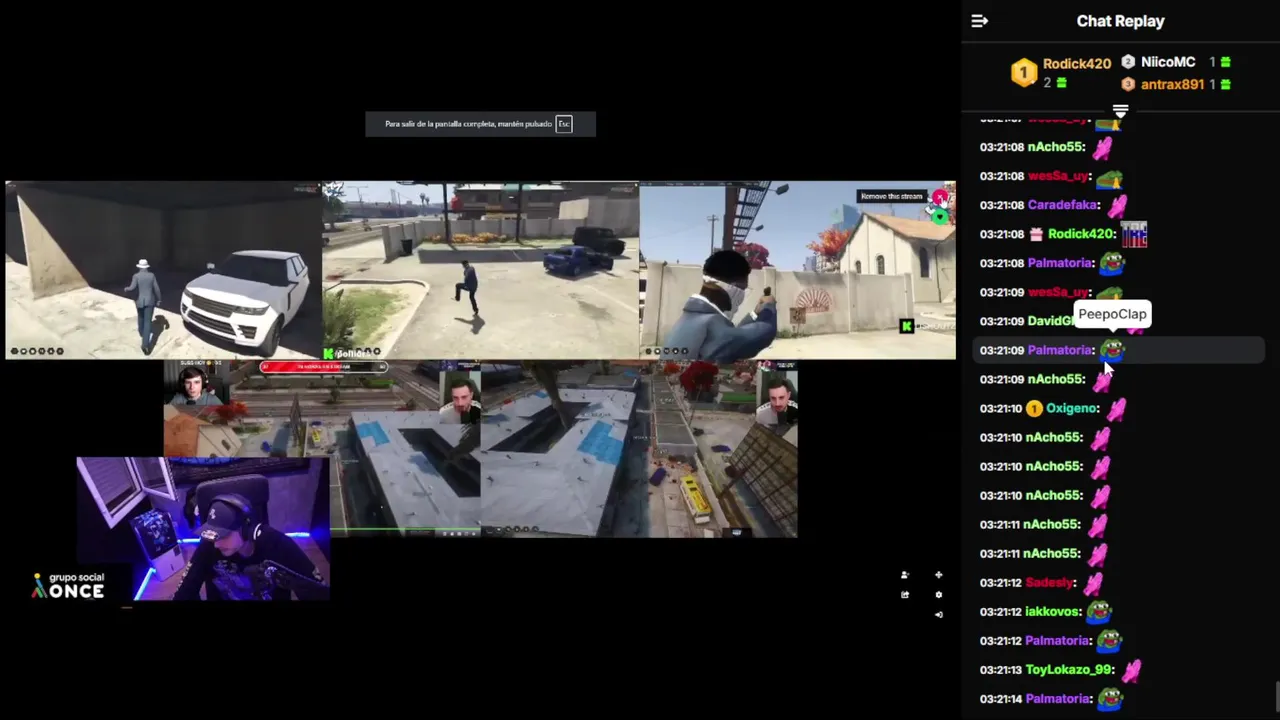Image resolution: width=1280 pixels, height=720 pixels.
Task: Open the share icon in the bottom controls
Action: (x=904, y=595)
